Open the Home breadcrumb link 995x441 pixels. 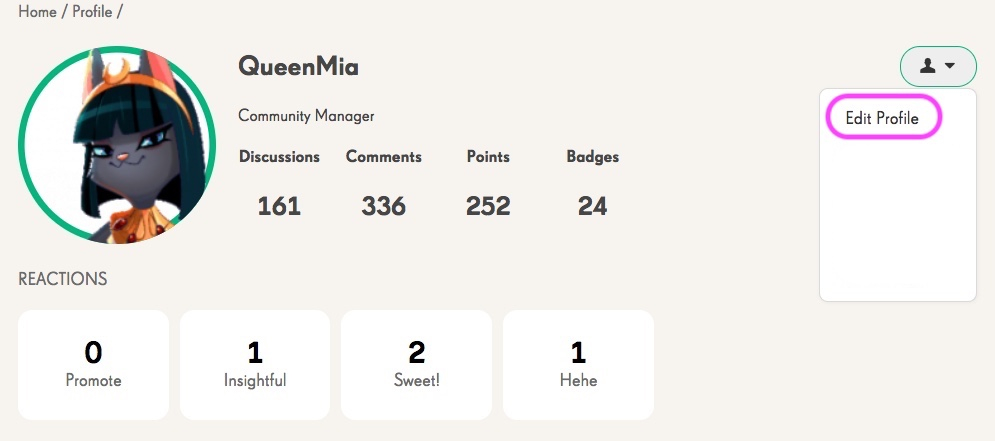point(37,11)
